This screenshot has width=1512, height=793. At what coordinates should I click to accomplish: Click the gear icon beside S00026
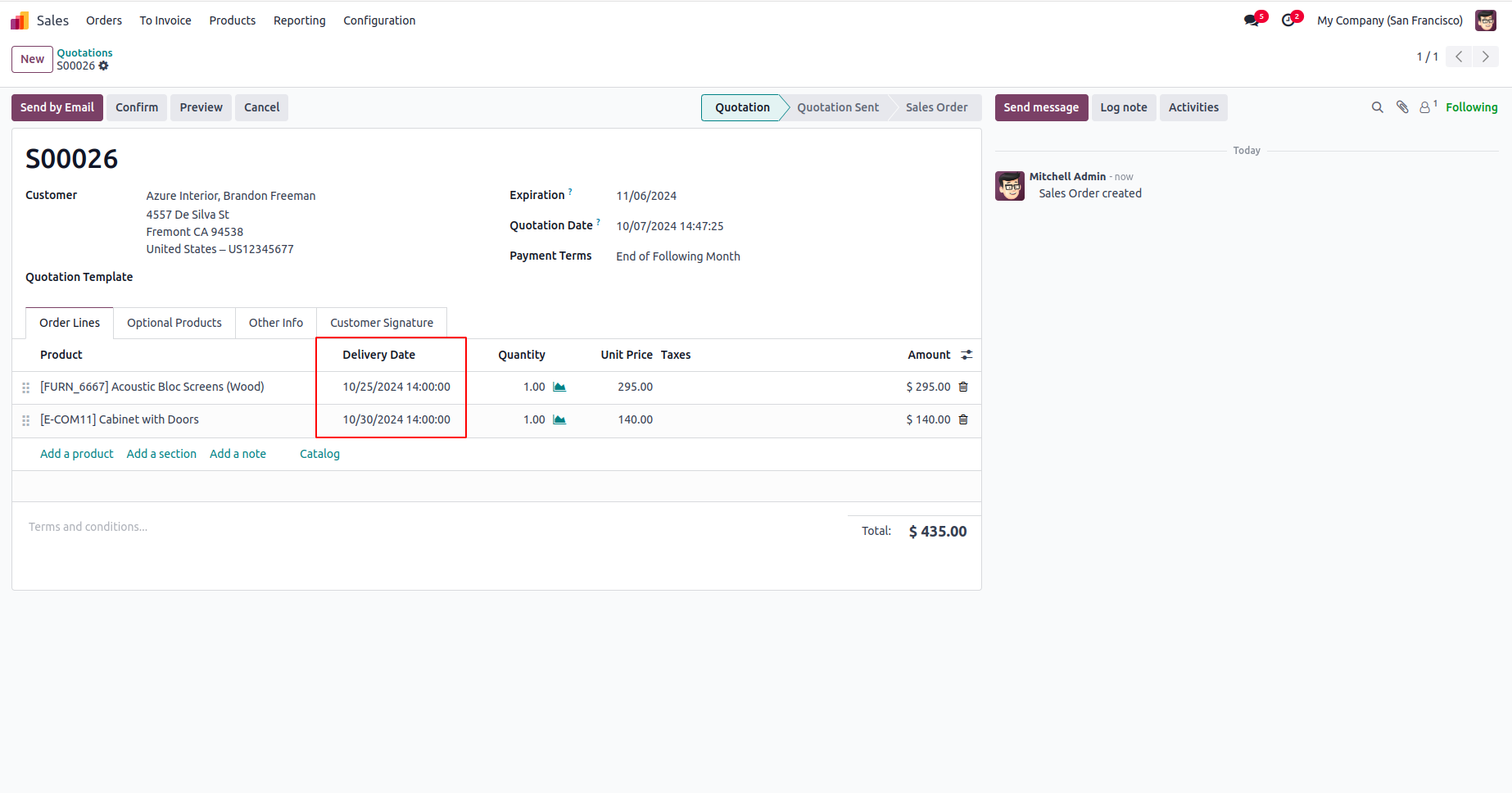(104, 66)
